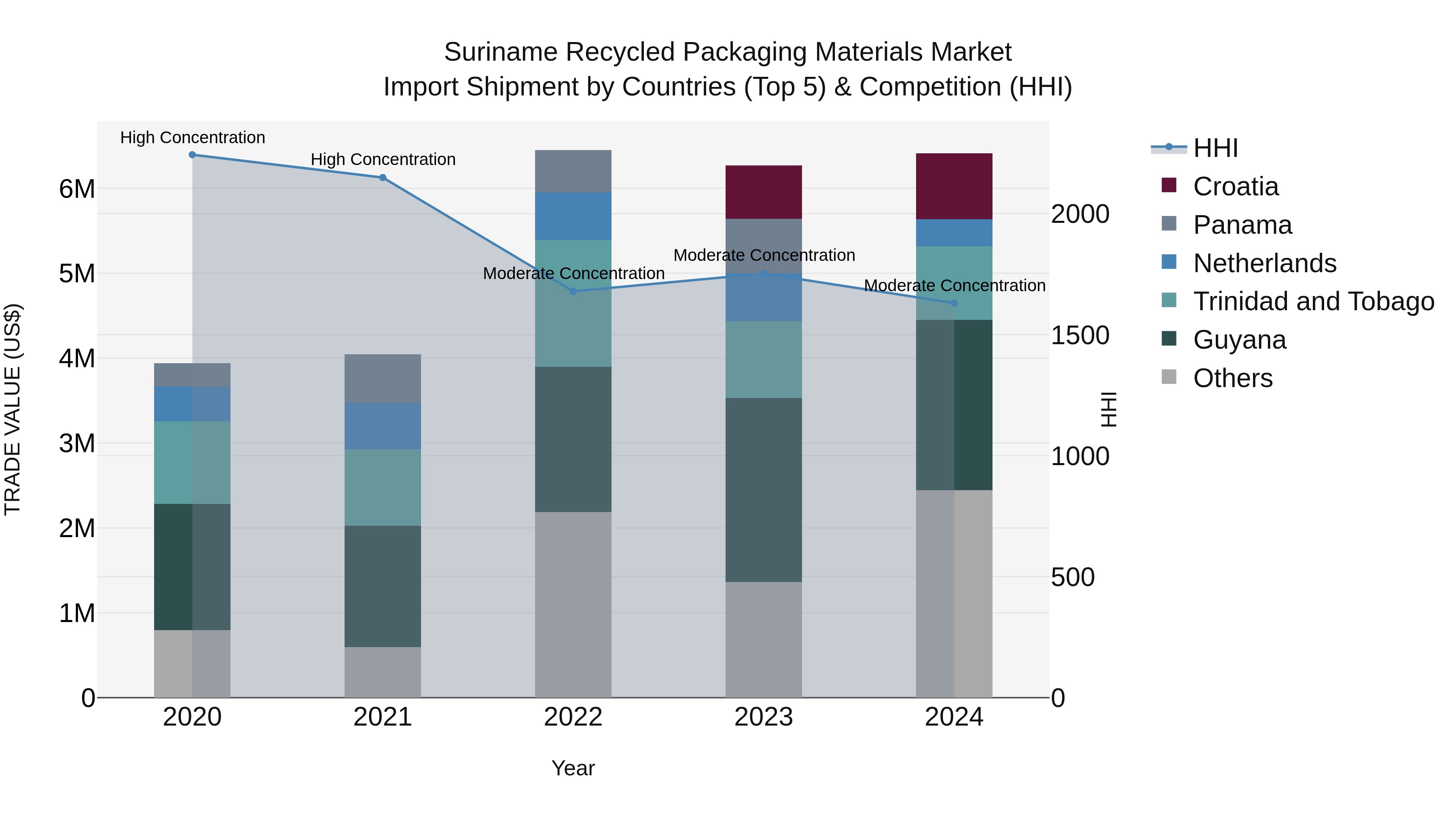This screenshot has height=819, width=1456.
Task: Toggle the Others series legend entry
Action: tap(1217, 378)
